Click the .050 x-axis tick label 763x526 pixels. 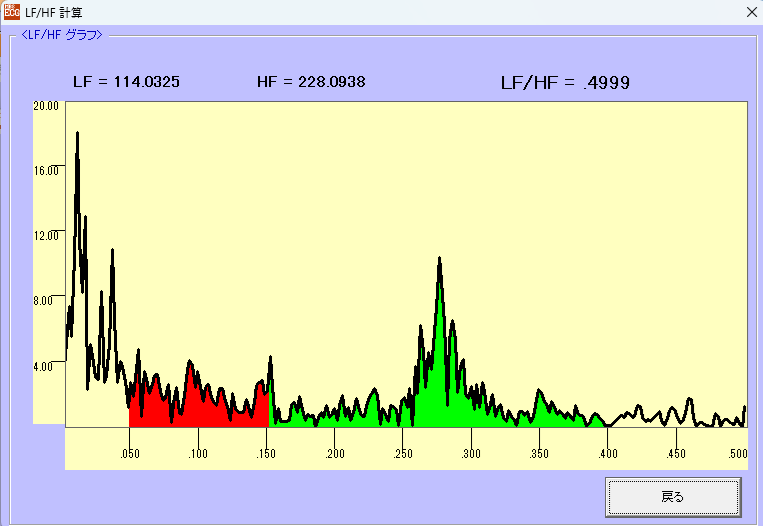[129, 454]
